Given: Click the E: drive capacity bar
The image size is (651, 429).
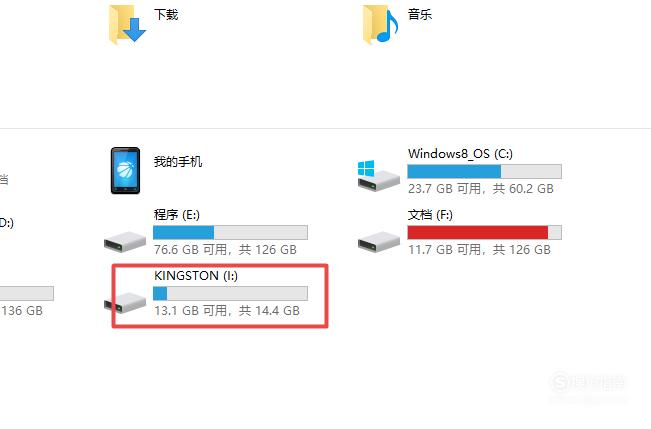Looking at the screenshot, I should point(230,233).
